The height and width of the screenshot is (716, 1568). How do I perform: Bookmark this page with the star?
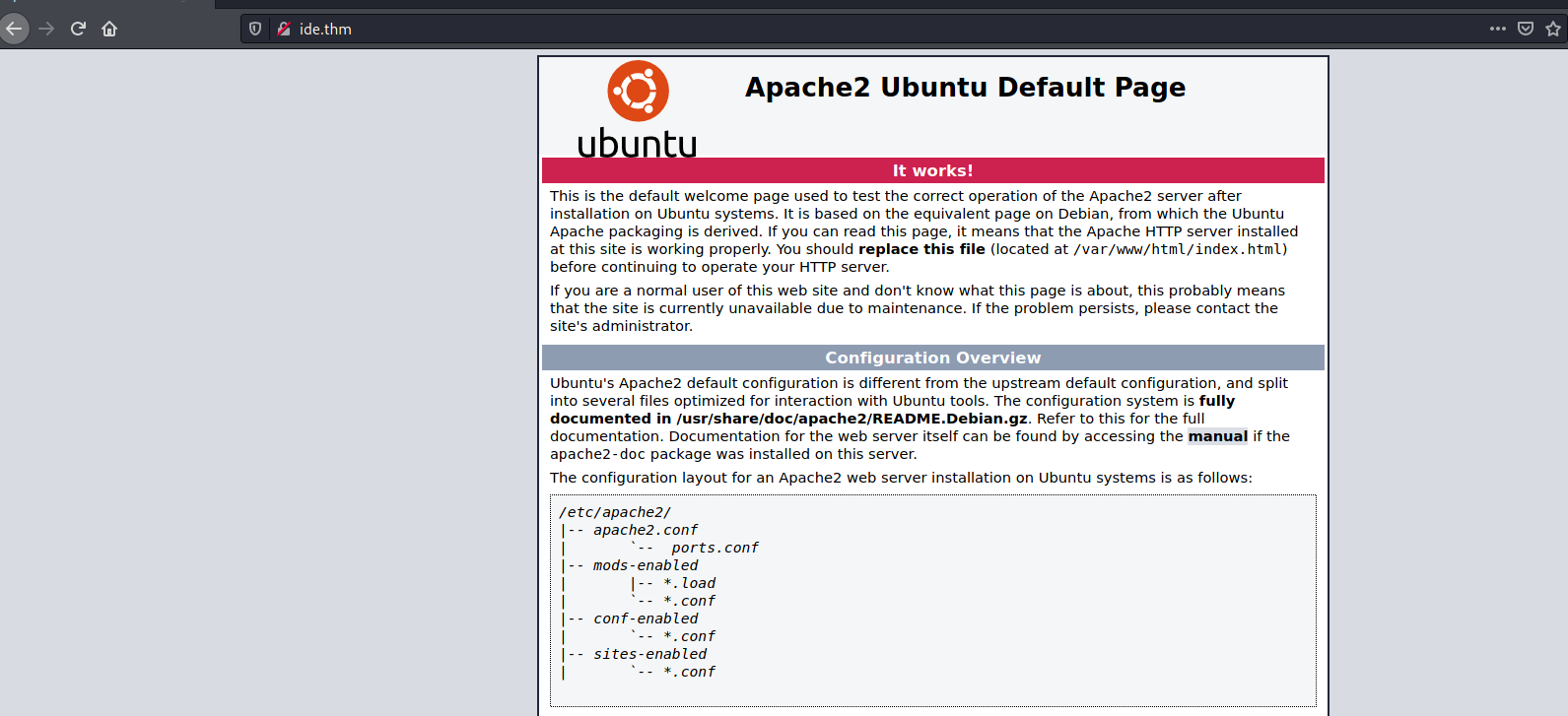1553,29
